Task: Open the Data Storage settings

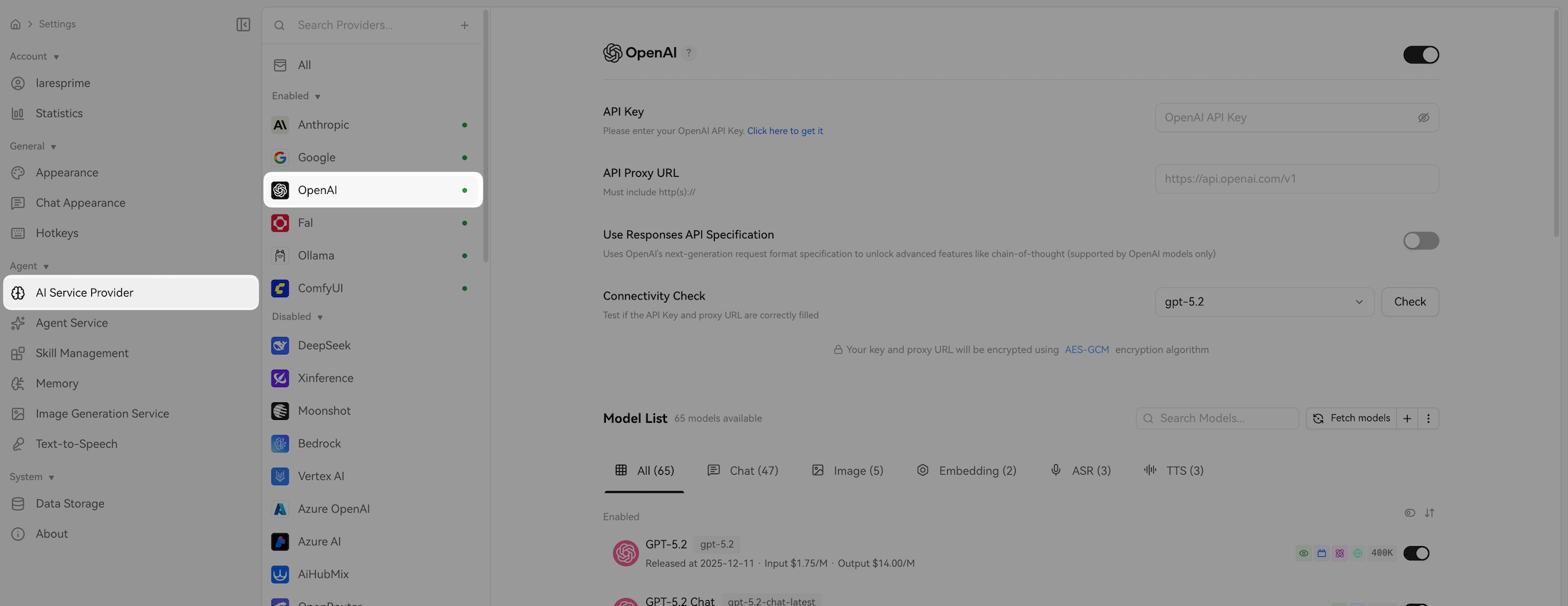Action: point(131,504)
